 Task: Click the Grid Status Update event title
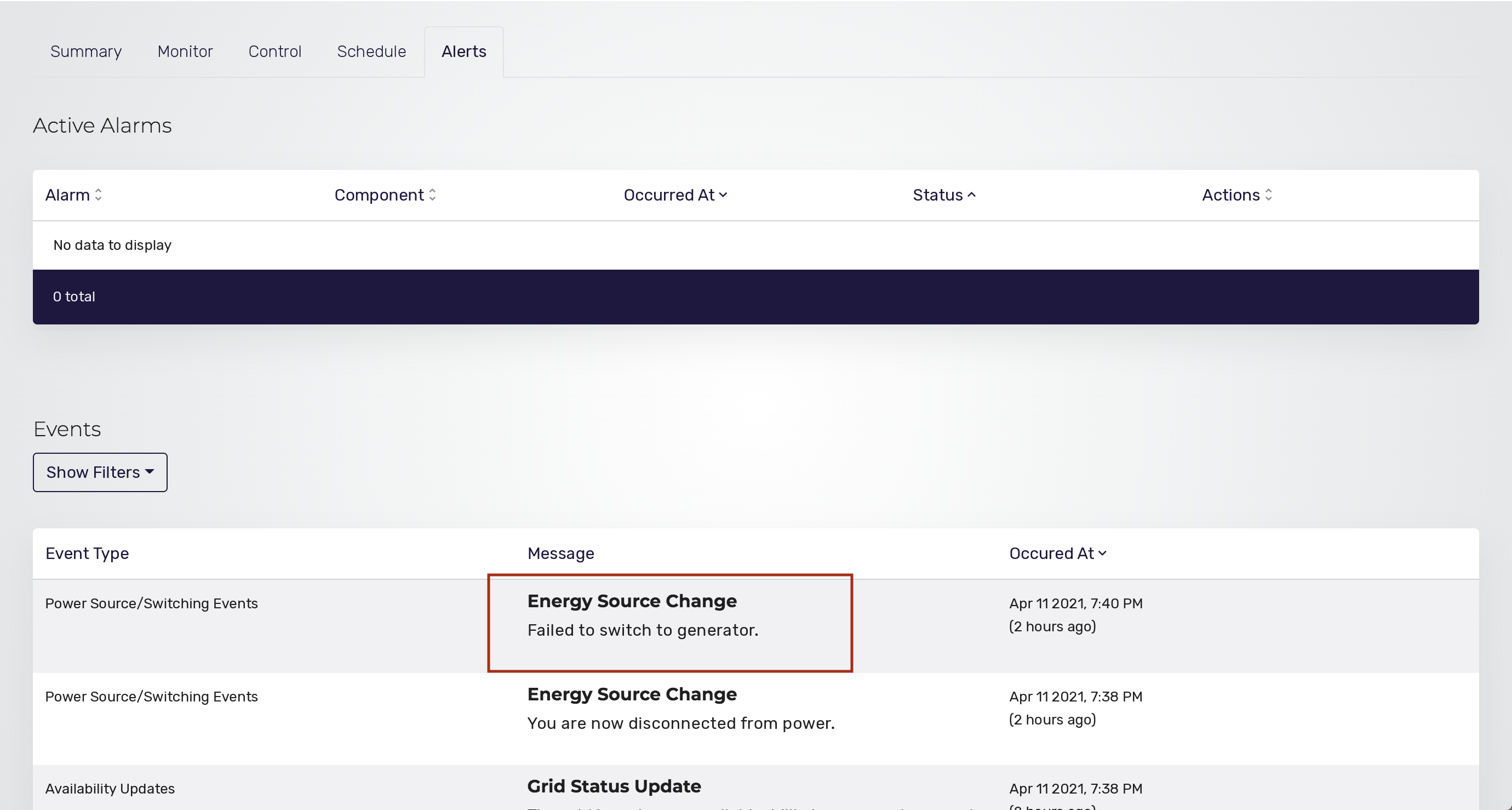pyautogui.click(x=614, y=786)
